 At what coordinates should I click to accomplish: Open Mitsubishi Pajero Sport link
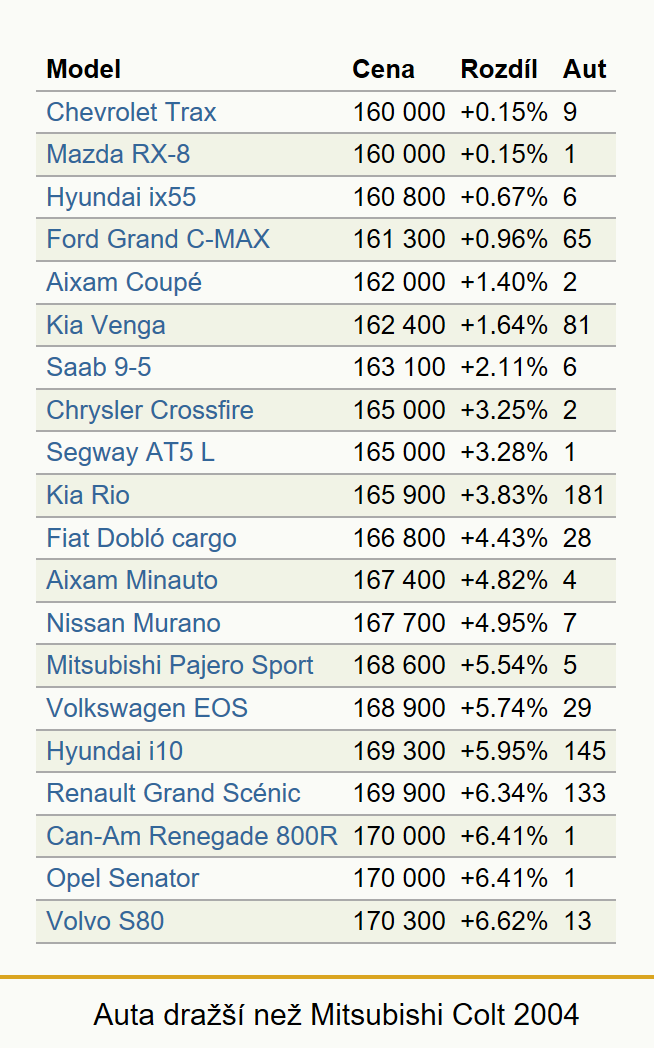[x=180, y=666]
